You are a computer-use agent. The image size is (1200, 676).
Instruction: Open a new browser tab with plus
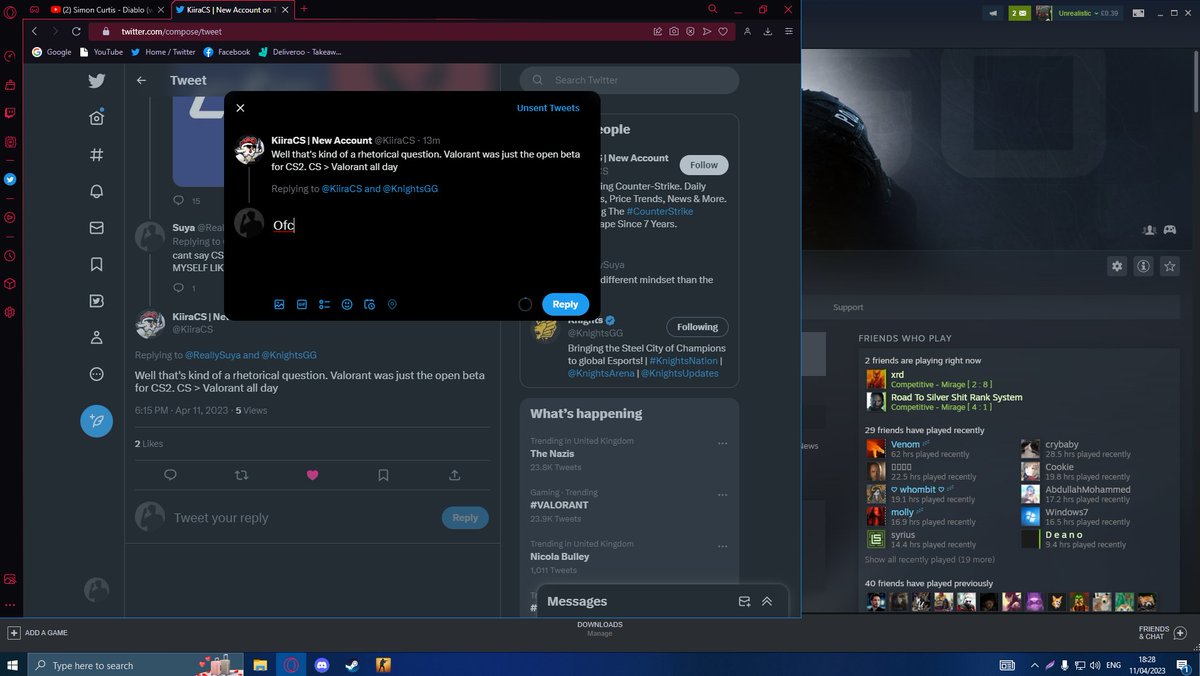304,9
